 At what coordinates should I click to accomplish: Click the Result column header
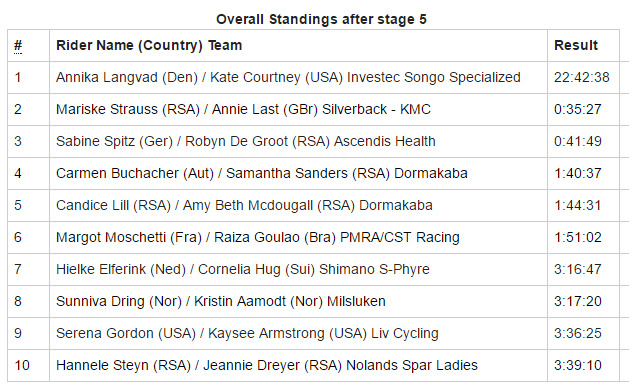pyautogui.click(x=576, y=45)
